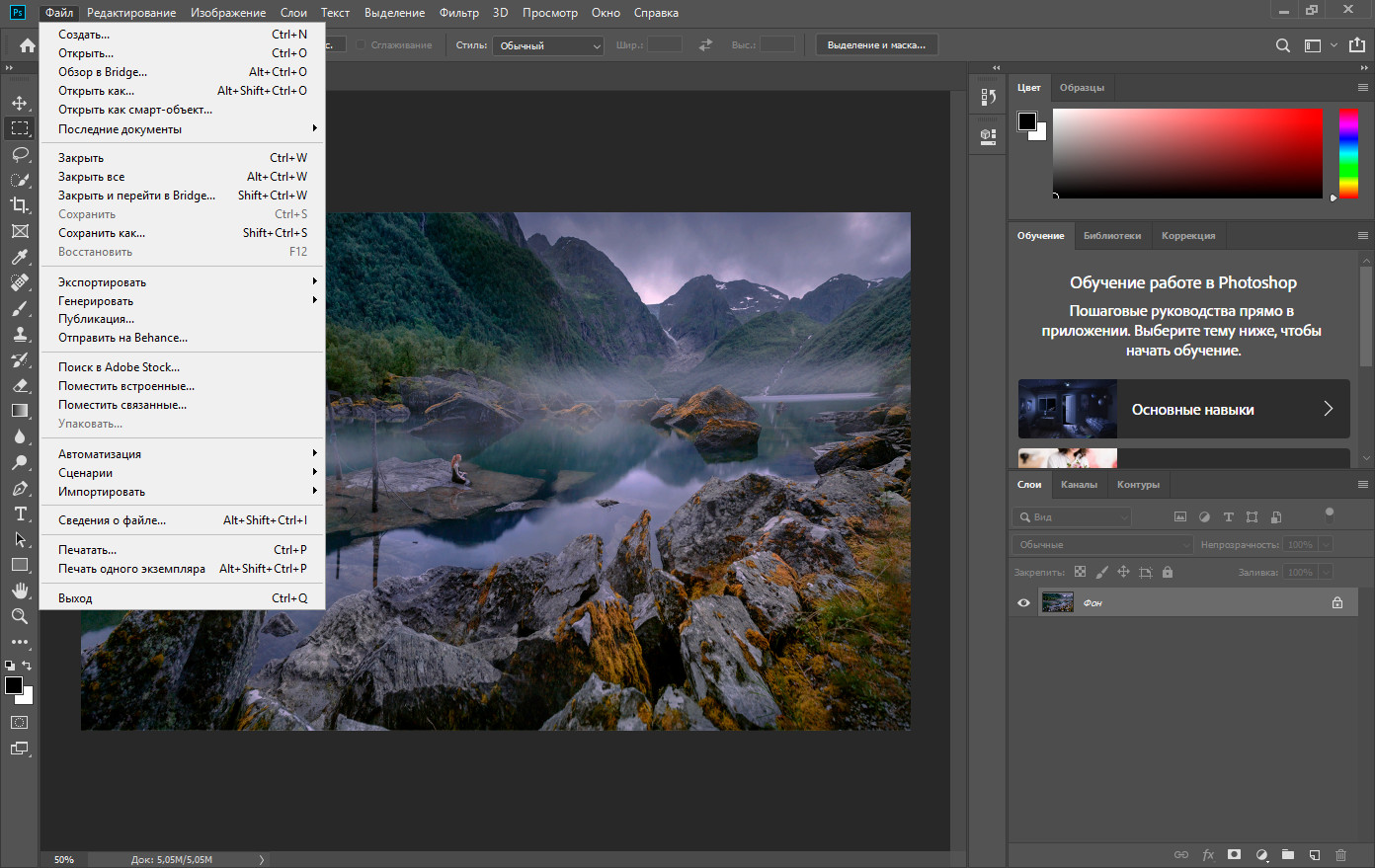This screenshot has height=868, width=1375.
Task: Select the Frame tool
Action: (20, 231)
